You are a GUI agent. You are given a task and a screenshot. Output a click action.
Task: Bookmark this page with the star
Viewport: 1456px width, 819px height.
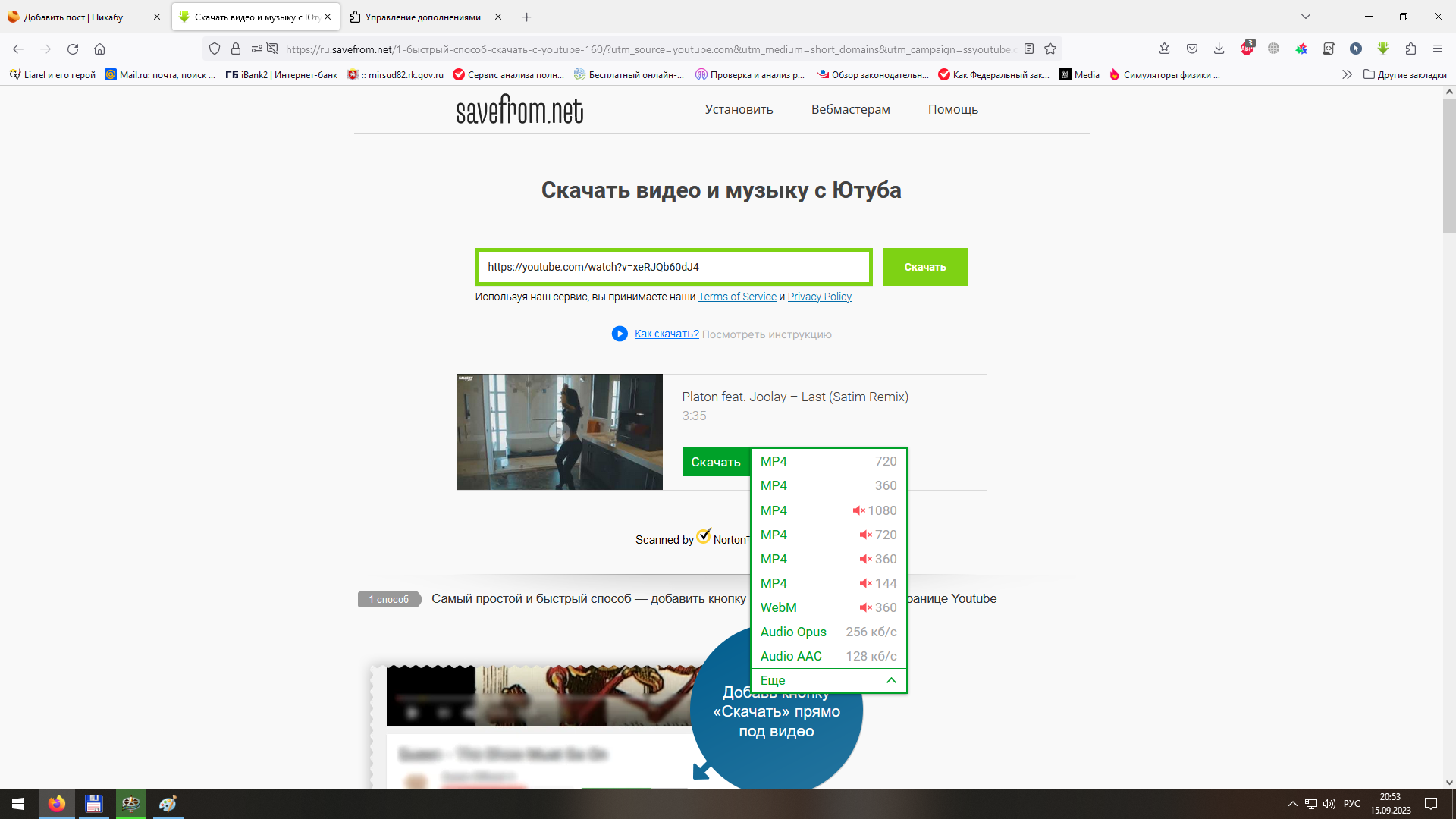pos(1050,49)
